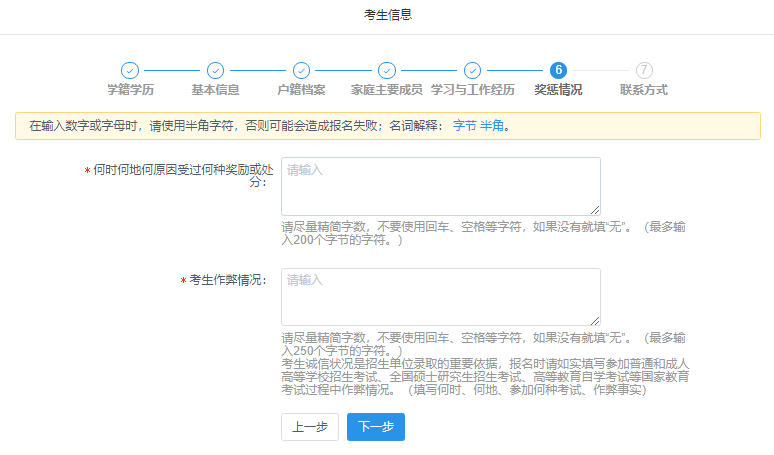Open the 基本信息 step label
Viewport: 774px width, 455px height.
coord(215,90)
